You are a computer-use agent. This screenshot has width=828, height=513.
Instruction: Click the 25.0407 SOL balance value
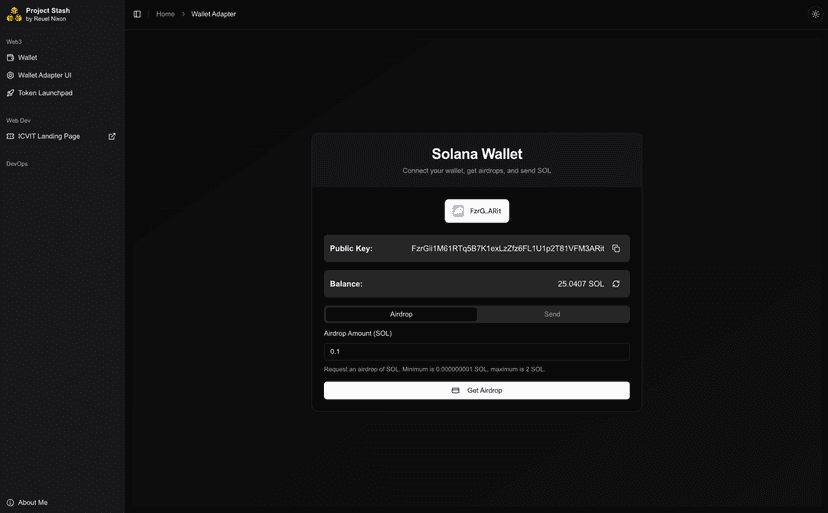point(581,284)
